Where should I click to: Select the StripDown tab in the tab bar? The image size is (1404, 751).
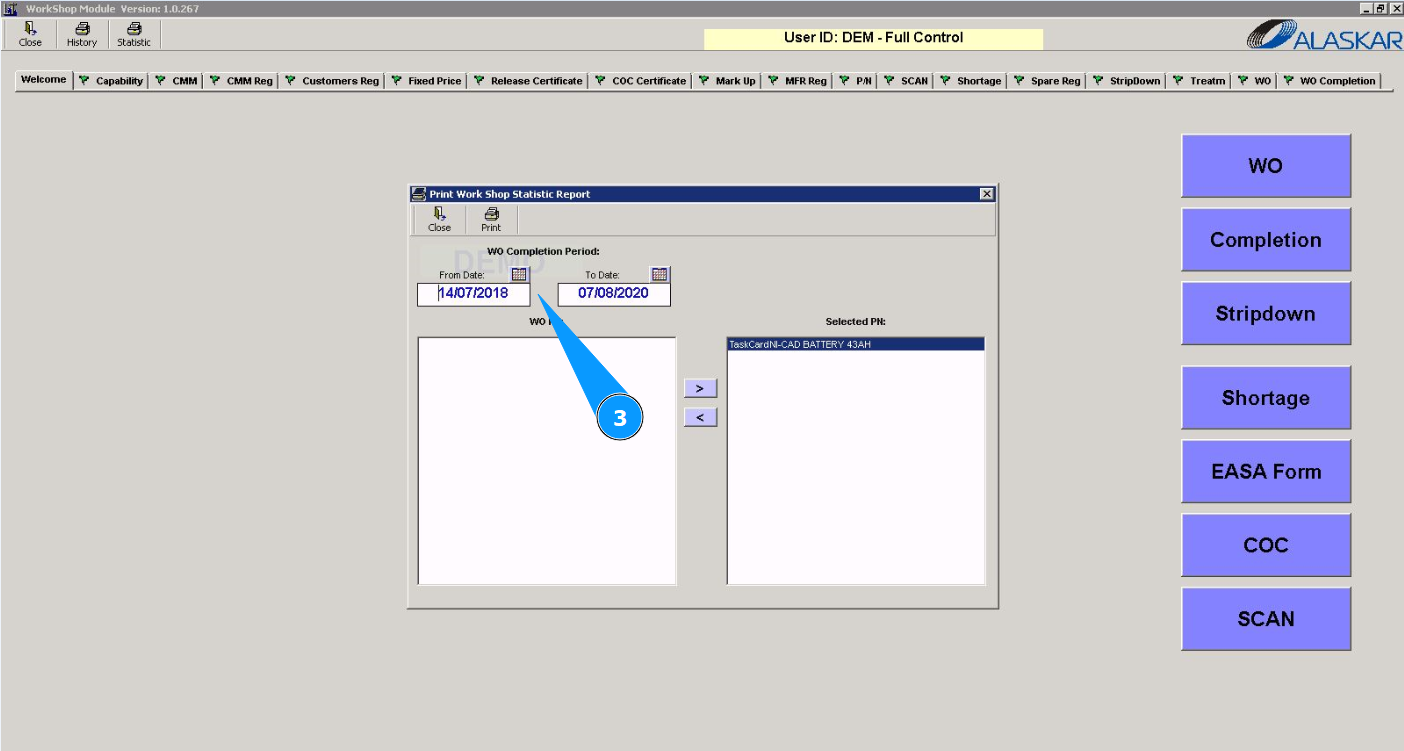tap(1127, 81)
